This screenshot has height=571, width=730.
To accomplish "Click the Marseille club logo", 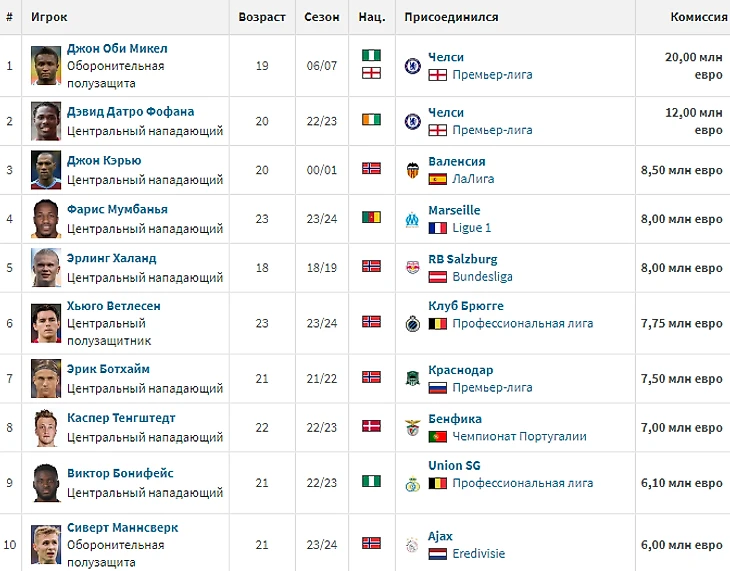I will pos(411,219).
